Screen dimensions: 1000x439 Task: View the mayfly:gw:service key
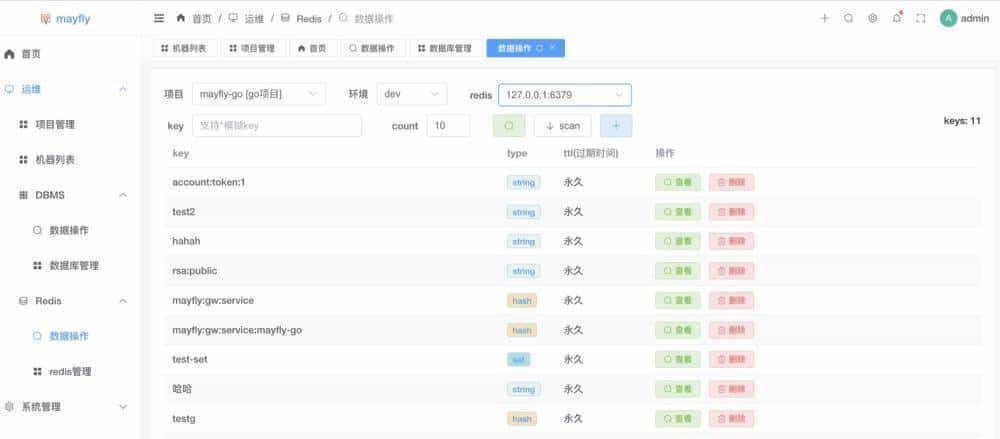(x=677, y=301)
